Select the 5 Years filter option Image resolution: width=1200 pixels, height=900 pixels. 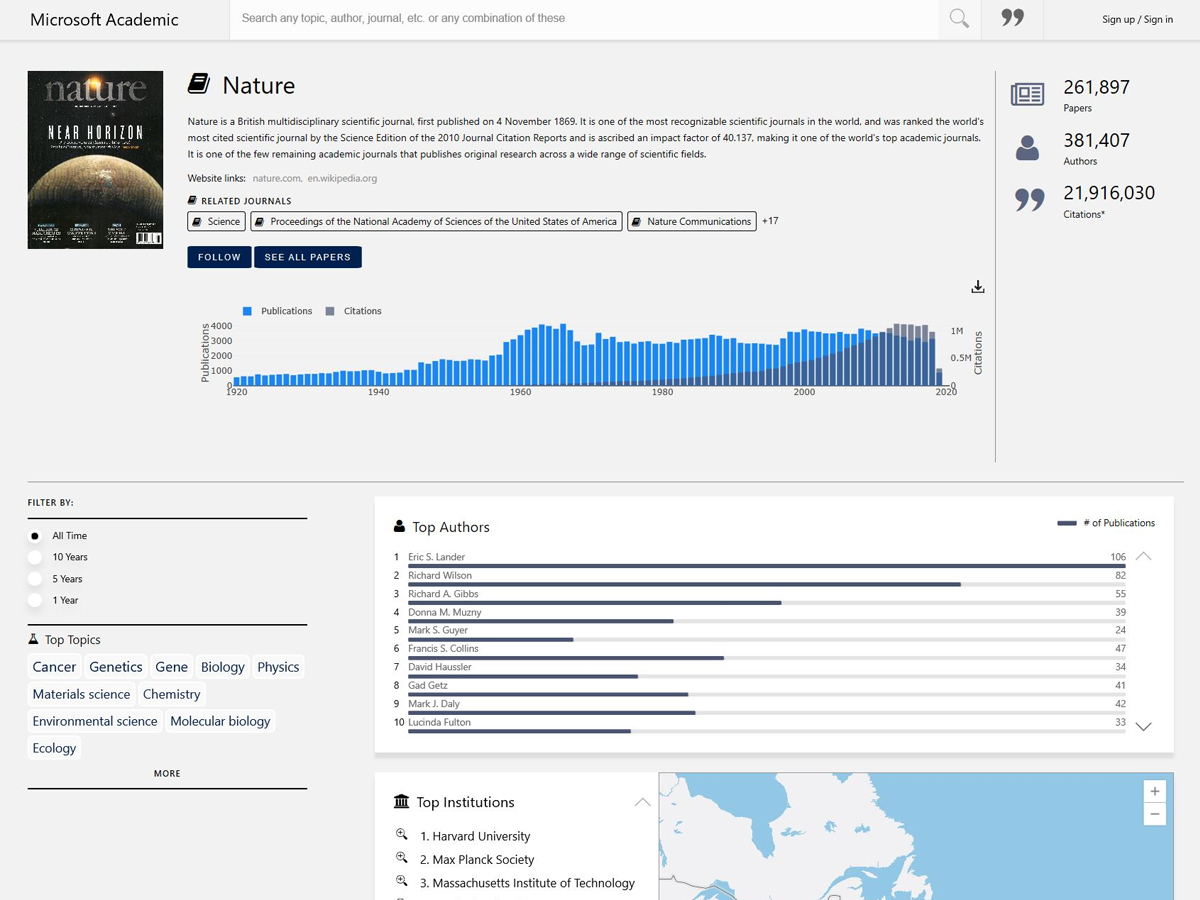point(36,579)
